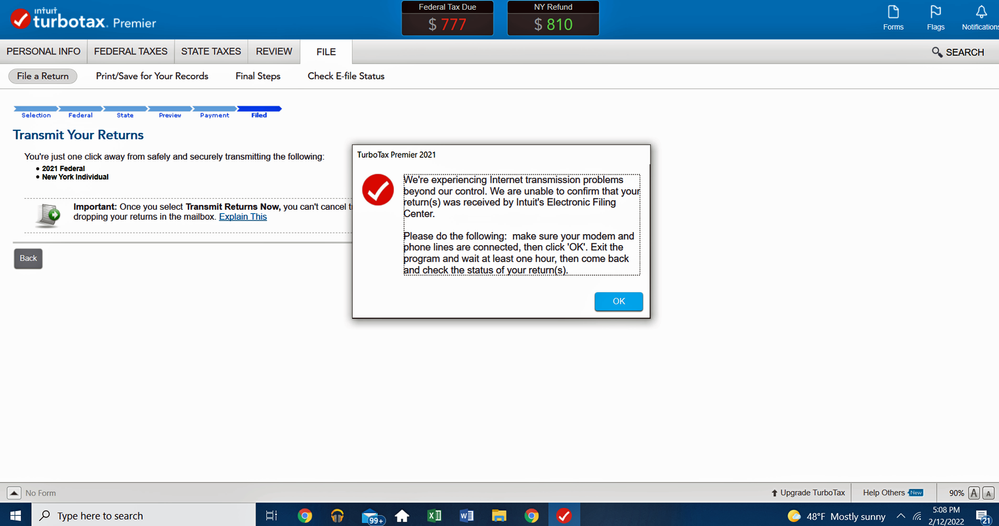
Task: Open Print/Save for Your Records
Action: click(x=152, y=76)
